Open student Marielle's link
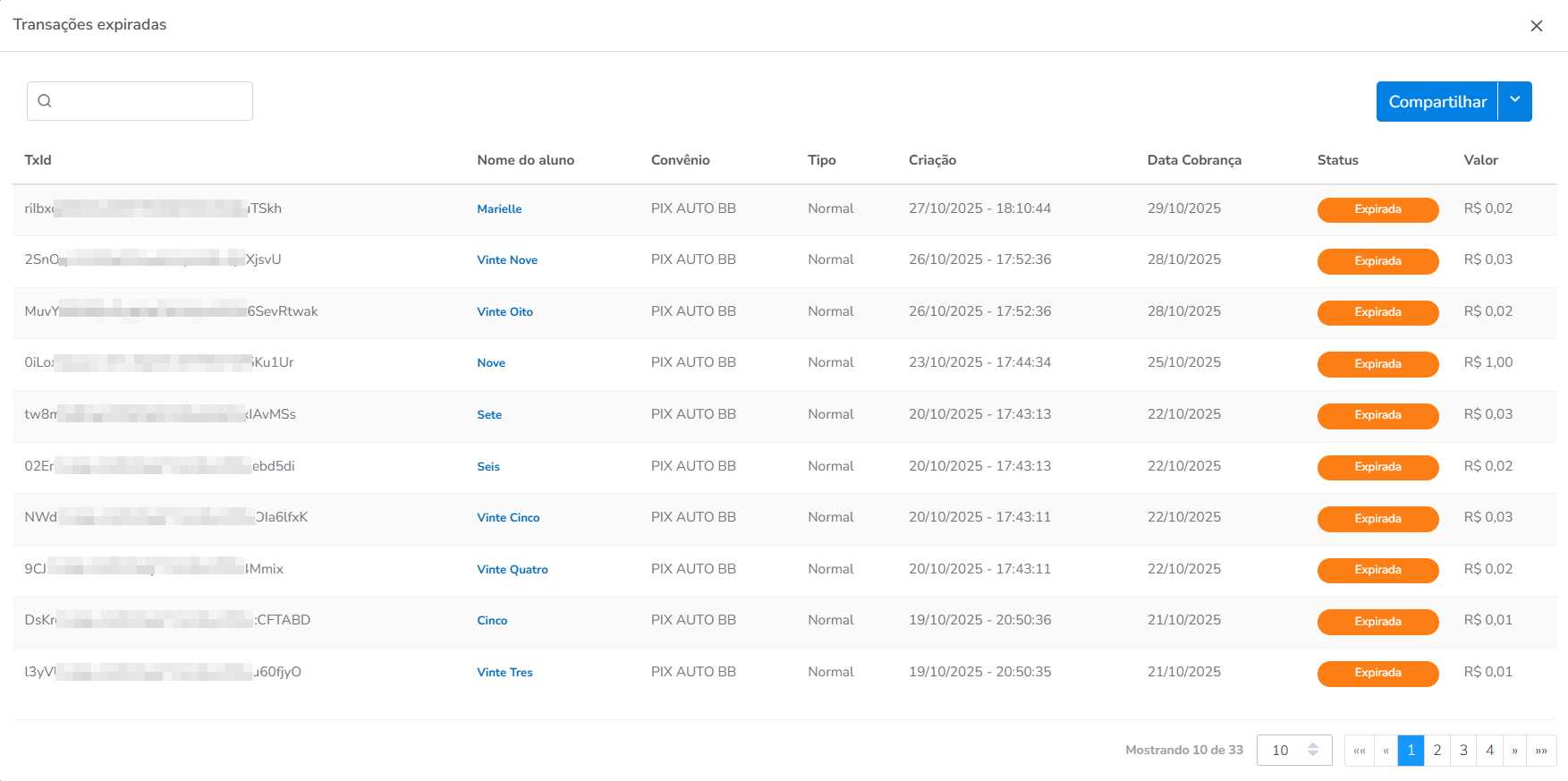Screen dimensions: 1568x781 (499, 209)
